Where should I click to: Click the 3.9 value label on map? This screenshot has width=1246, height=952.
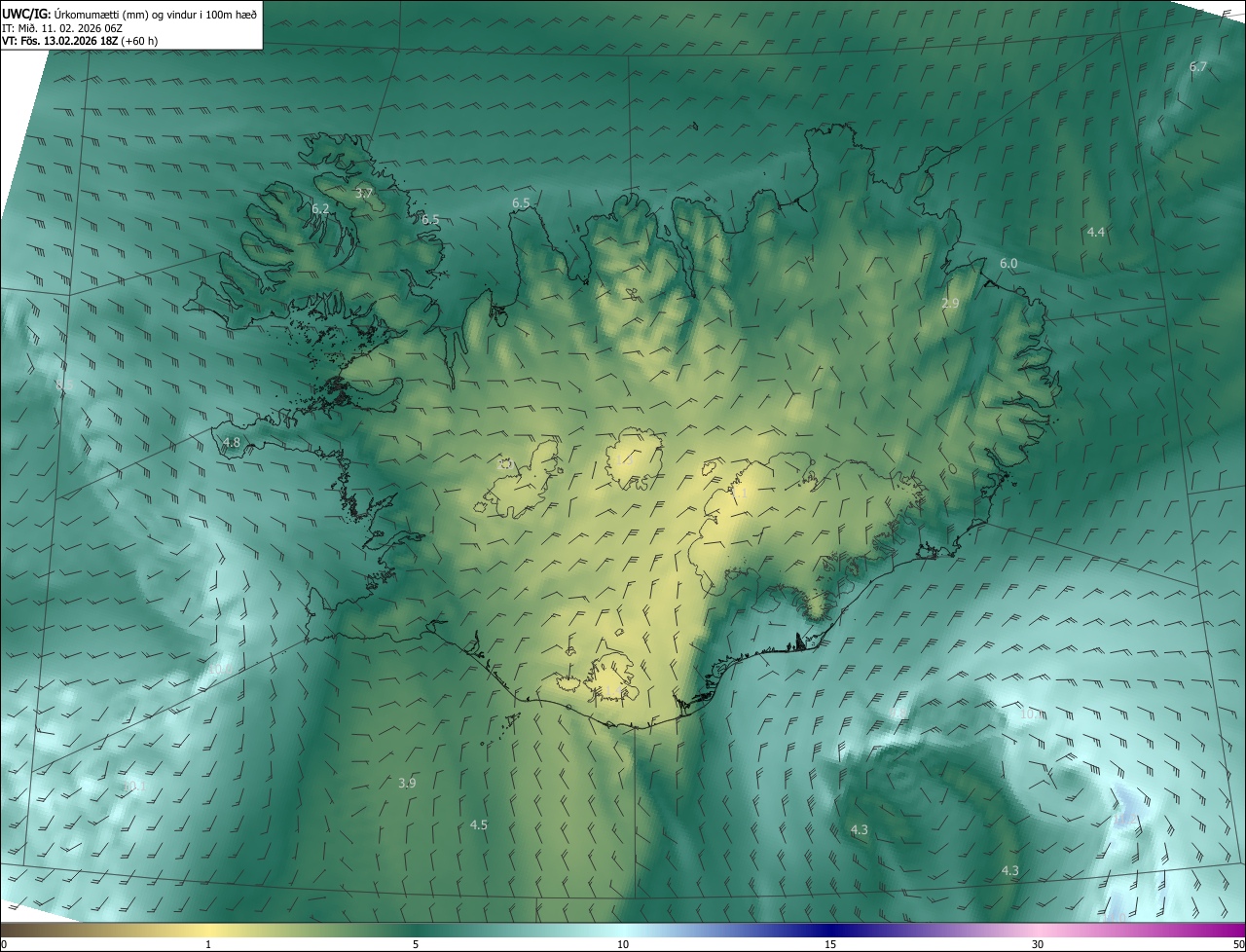click(x=407, y=783)
